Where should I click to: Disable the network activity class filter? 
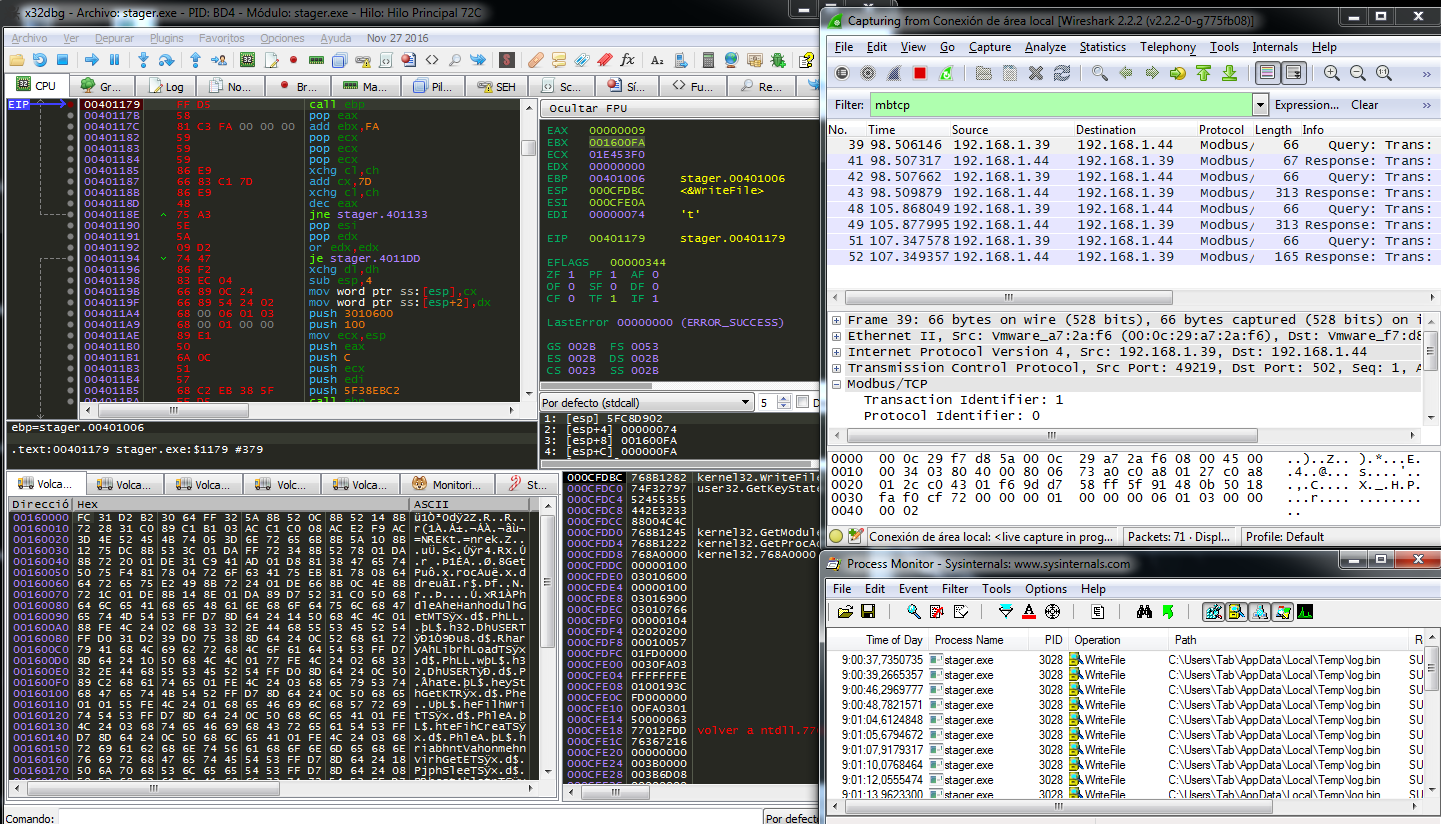(x=1261, y=611)
